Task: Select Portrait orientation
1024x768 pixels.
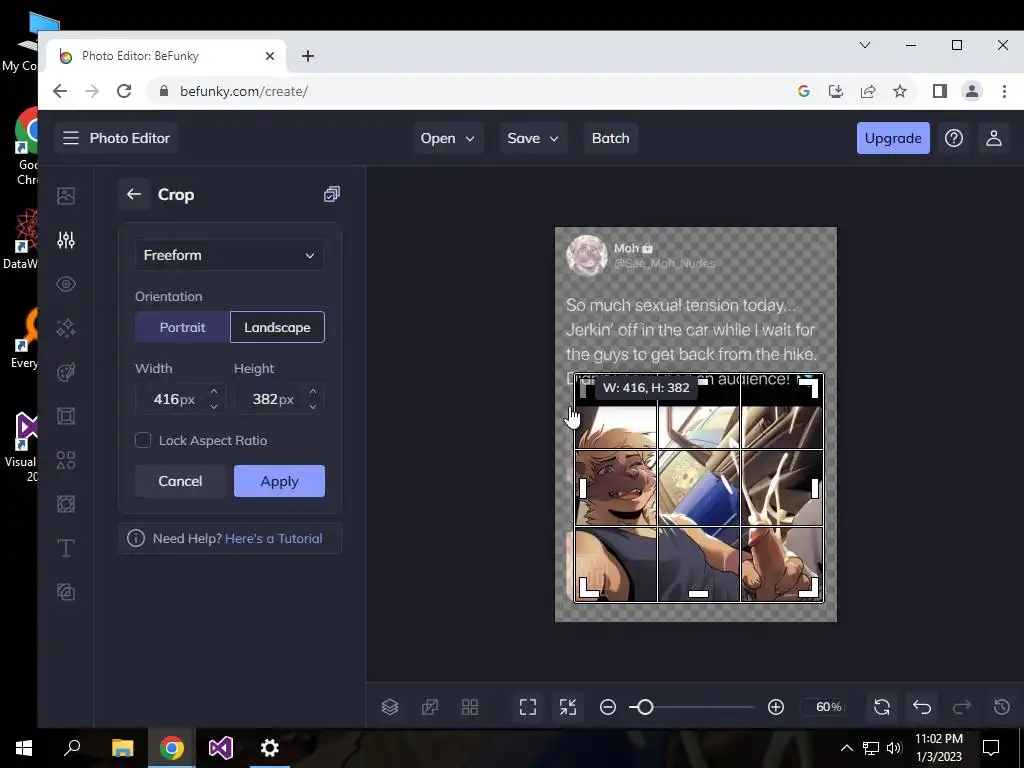Action: coord(182,327)
